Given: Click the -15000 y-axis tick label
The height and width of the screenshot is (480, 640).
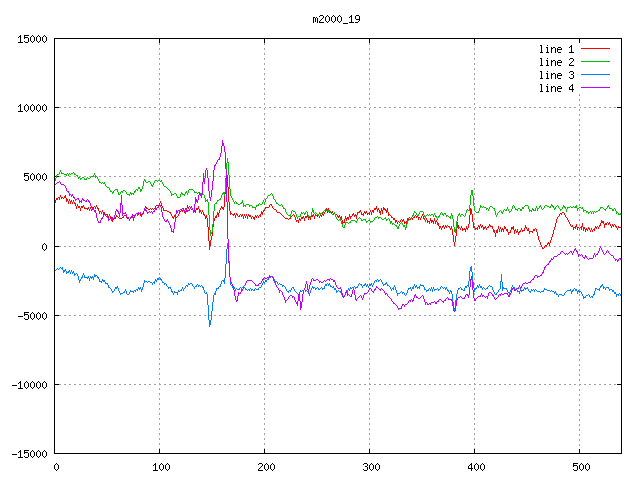Looking at the screenshot, I should (28, 454).
